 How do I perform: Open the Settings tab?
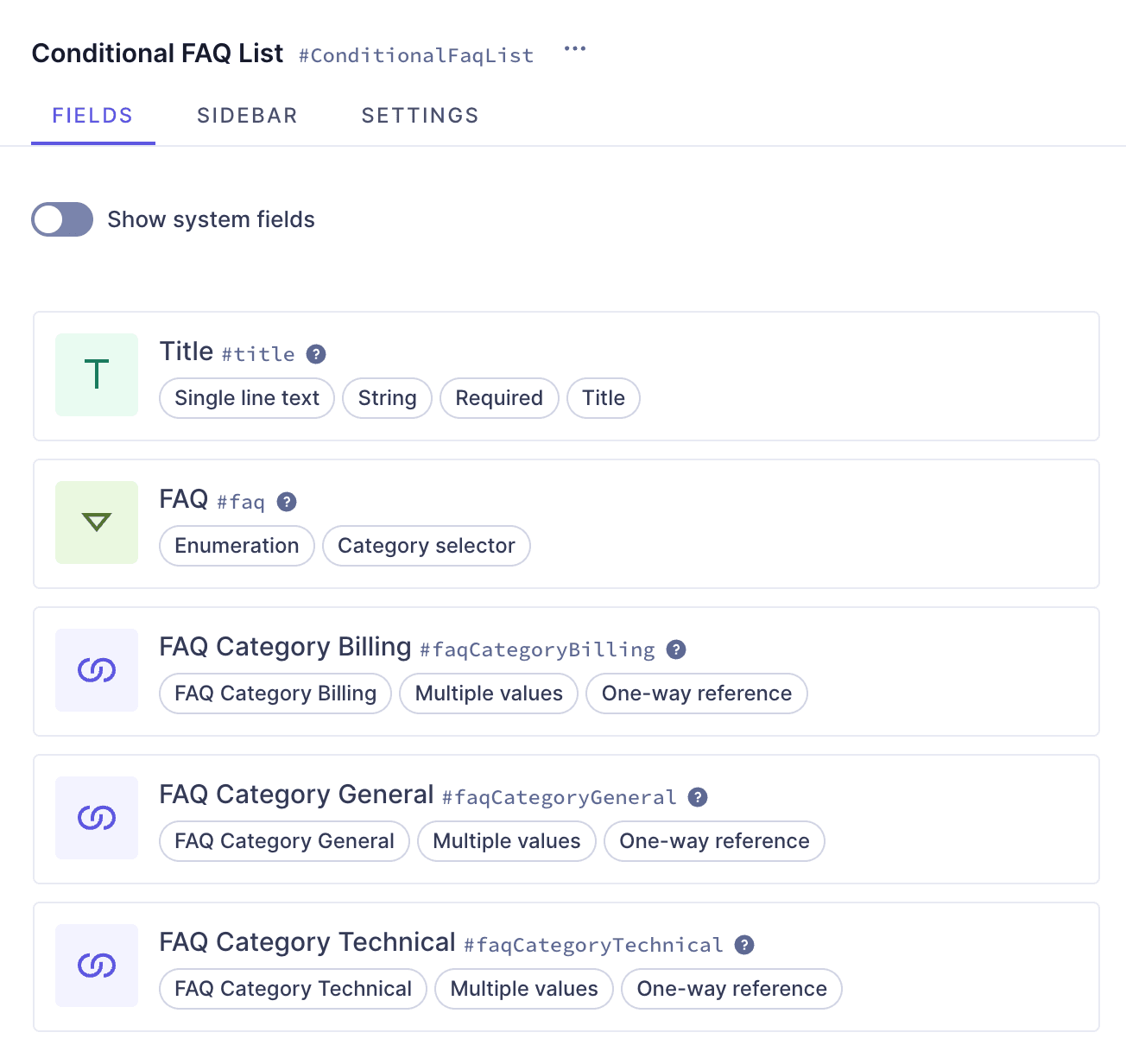point(420,115)
